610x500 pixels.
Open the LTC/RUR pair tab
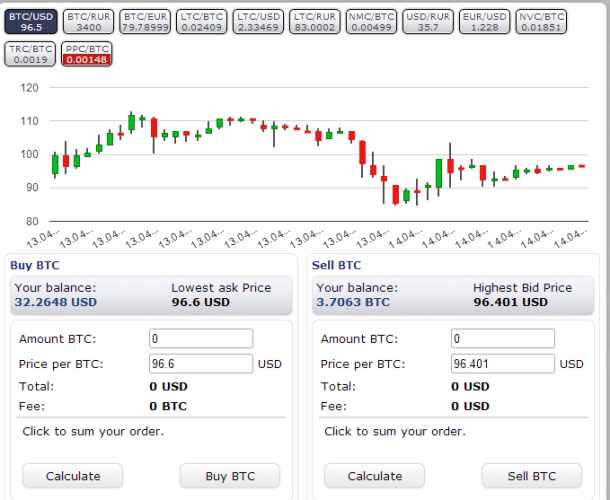315,22
